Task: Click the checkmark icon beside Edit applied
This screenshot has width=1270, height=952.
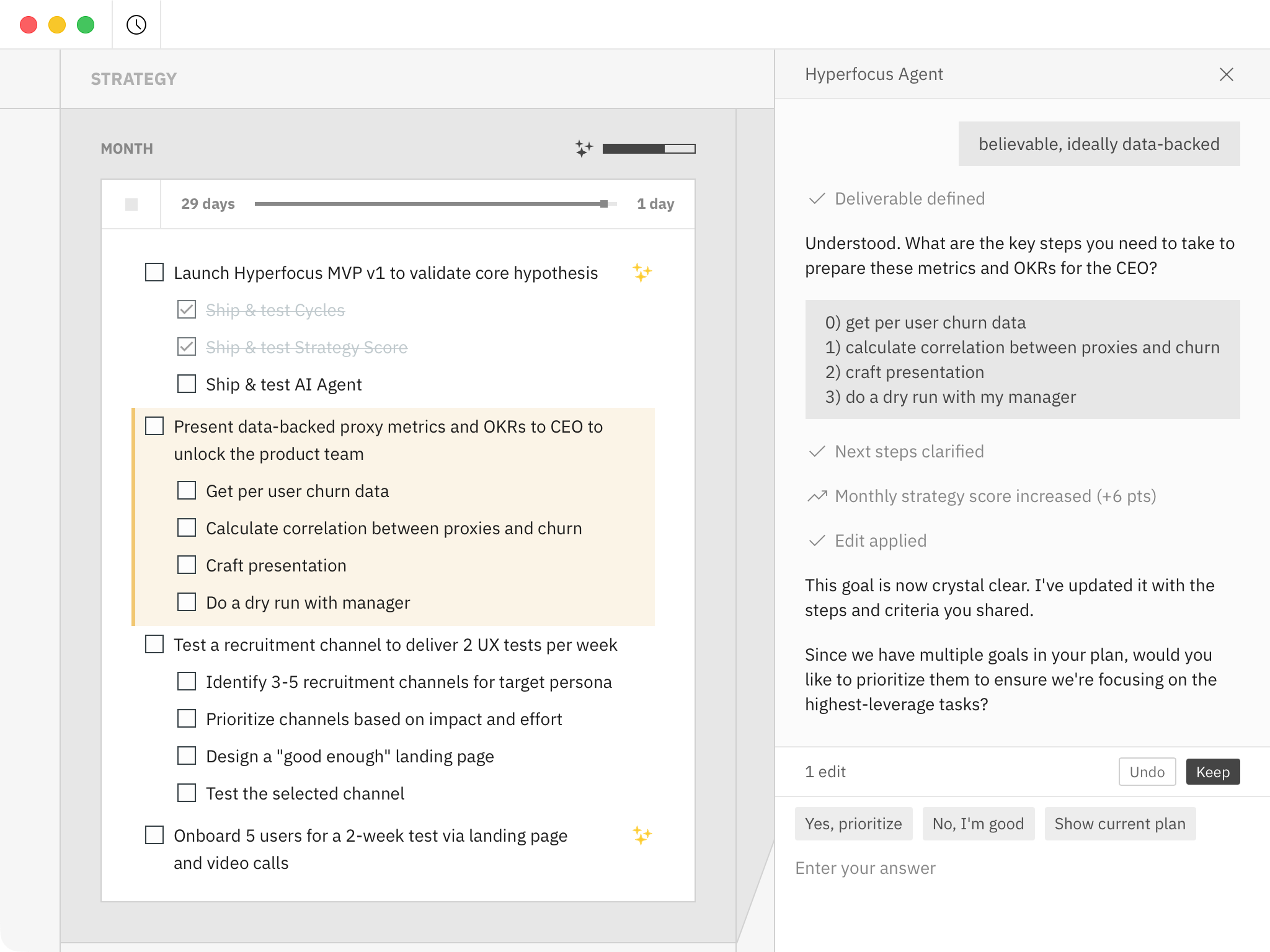Action: tap(816, 540)
